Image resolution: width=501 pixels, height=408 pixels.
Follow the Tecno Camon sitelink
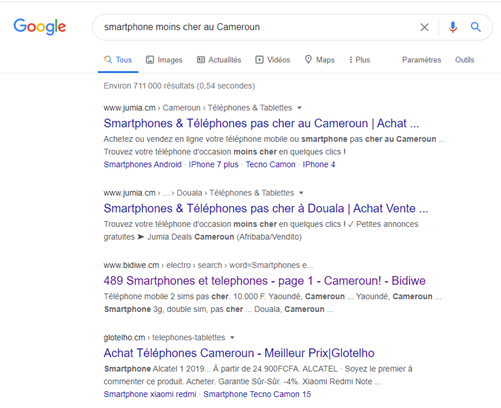point(270,164)
